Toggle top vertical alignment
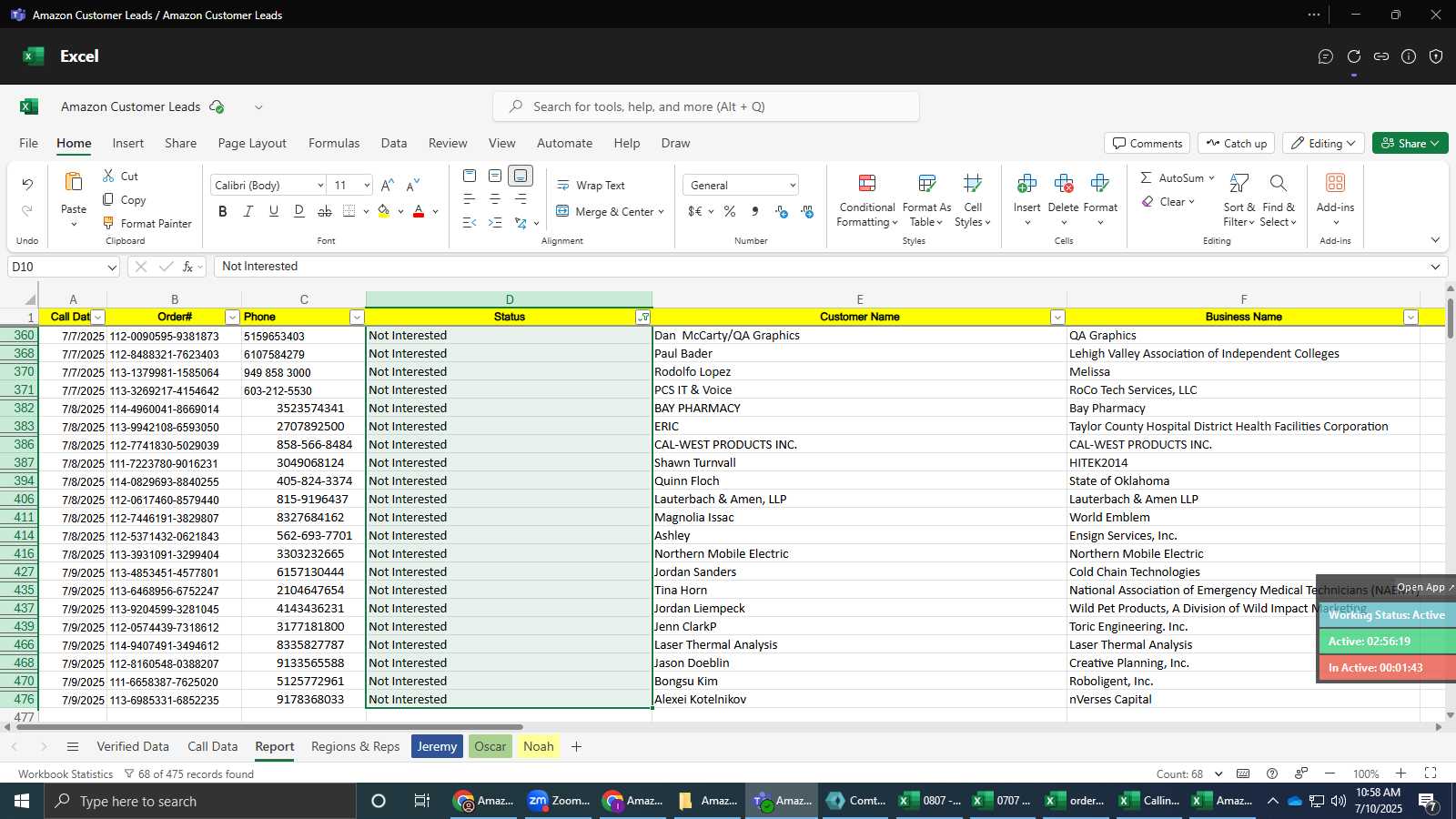Image resolution: width=1456 pixels, height=819 pixels. click(x=470, y=175)
